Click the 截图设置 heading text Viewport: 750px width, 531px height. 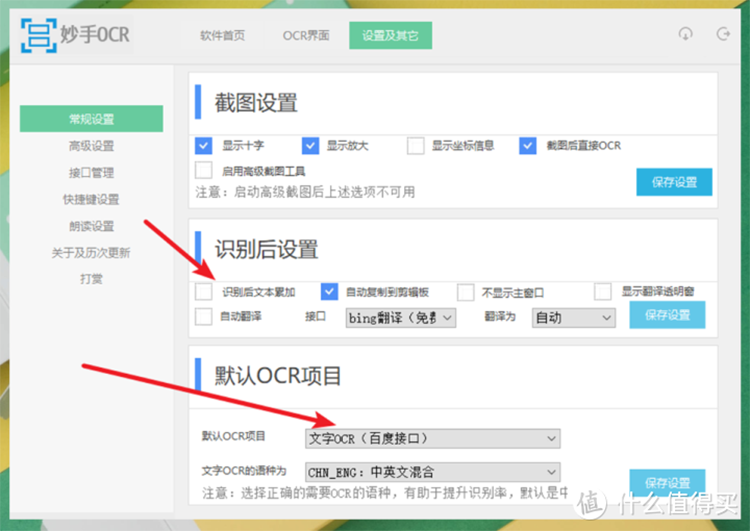256,102
